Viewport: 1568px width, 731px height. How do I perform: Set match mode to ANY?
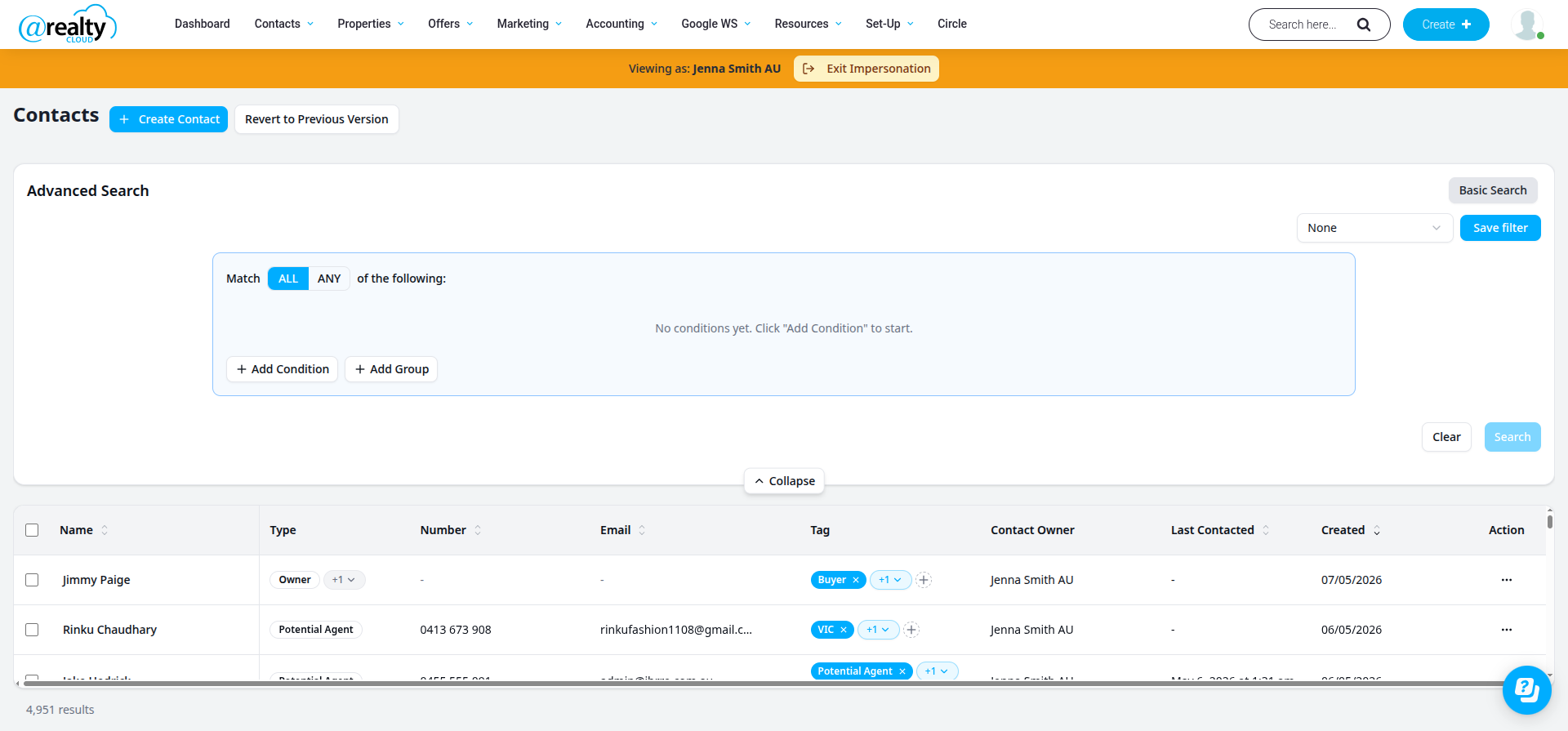[329, 279]
